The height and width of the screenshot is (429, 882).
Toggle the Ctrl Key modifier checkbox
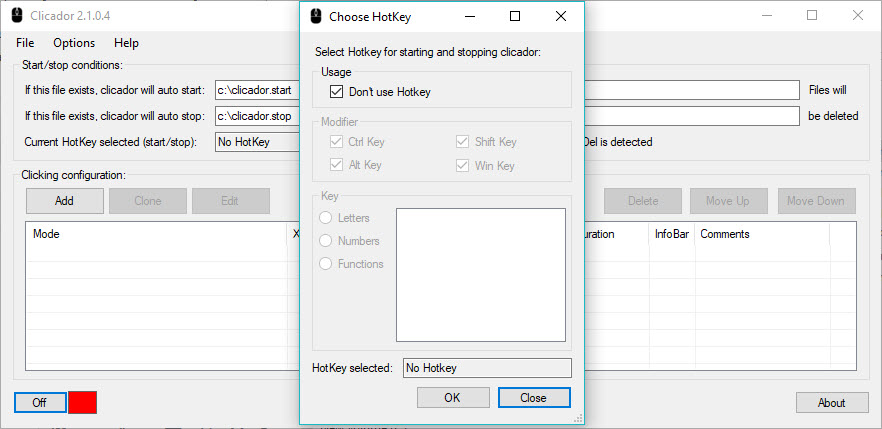pyautogui.click(x=336, y=142)
